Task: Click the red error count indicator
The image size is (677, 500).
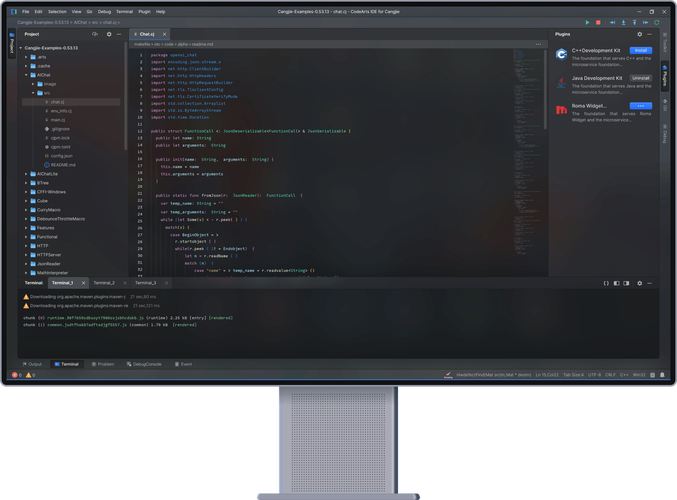Action: 17,375
